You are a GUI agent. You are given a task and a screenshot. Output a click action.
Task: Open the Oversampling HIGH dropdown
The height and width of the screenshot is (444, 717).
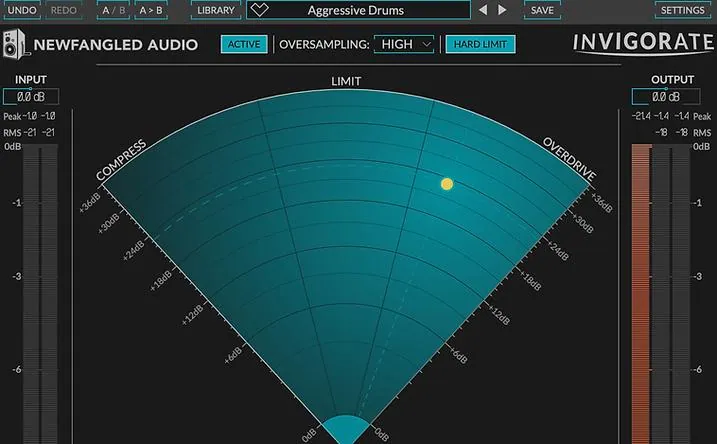click(x=406, y=45)
